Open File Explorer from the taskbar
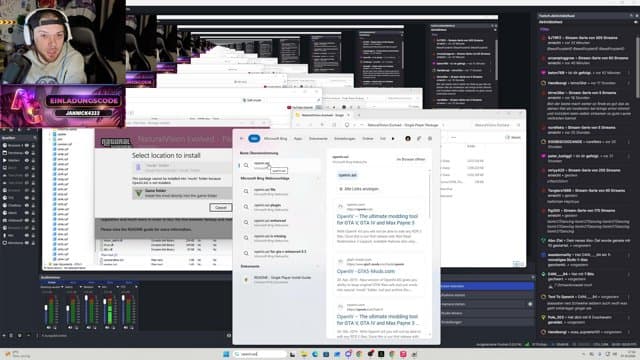Image resolution: width=640 pixels, height=360 pixels. point(304,354)
